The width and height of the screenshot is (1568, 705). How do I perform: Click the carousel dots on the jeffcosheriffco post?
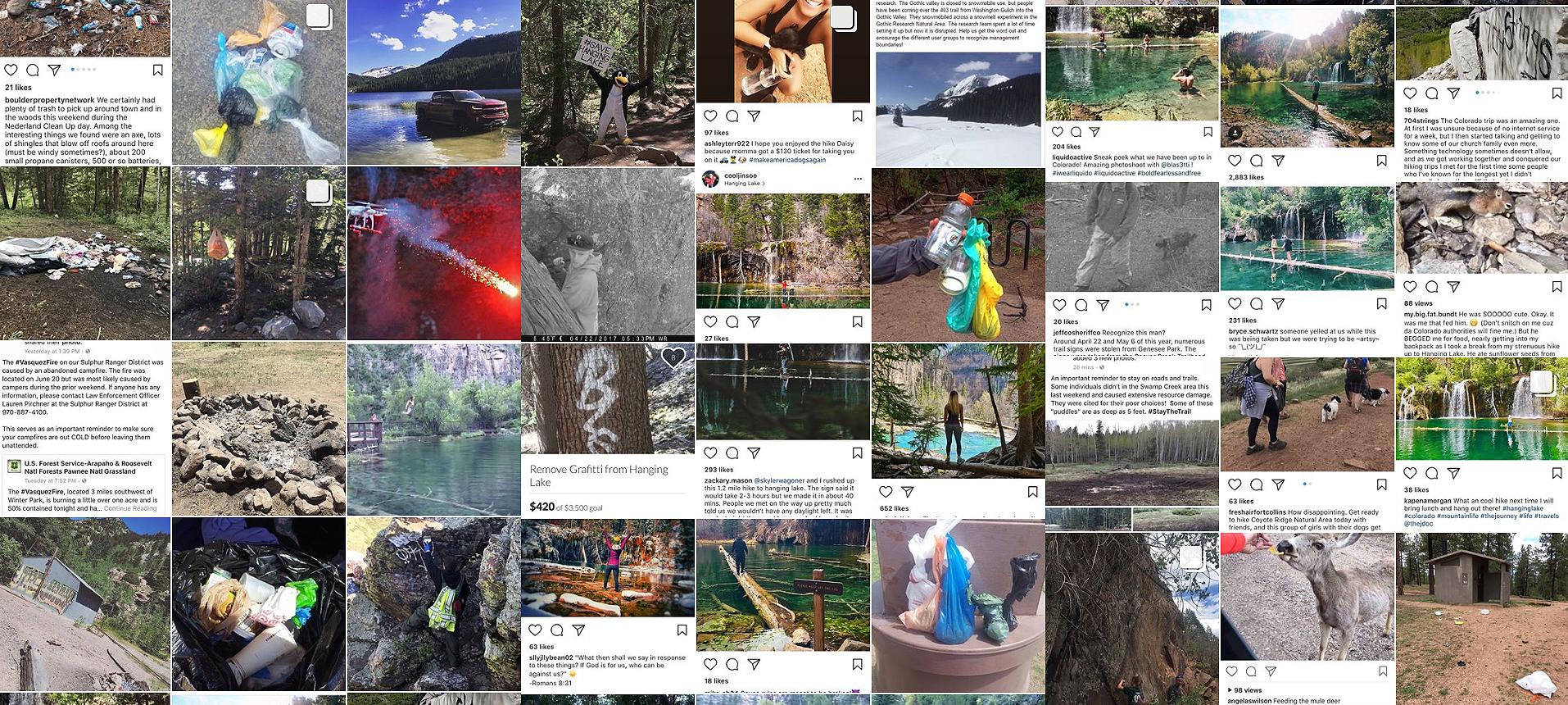coord(1132,304)
